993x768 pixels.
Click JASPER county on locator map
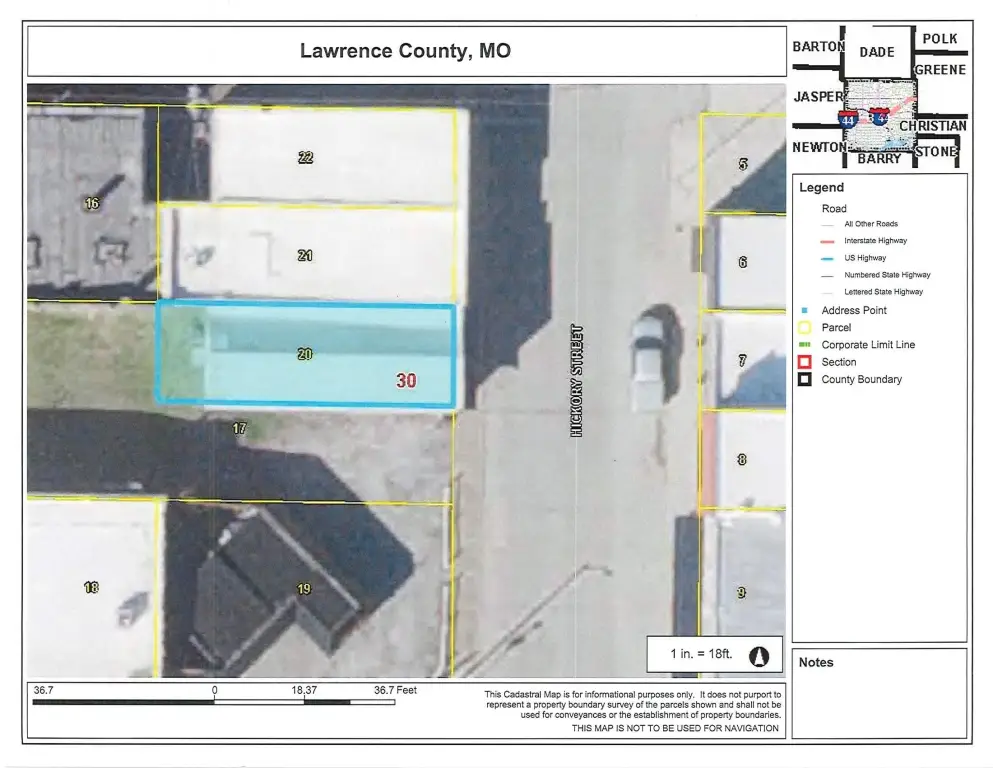(818, 96)
